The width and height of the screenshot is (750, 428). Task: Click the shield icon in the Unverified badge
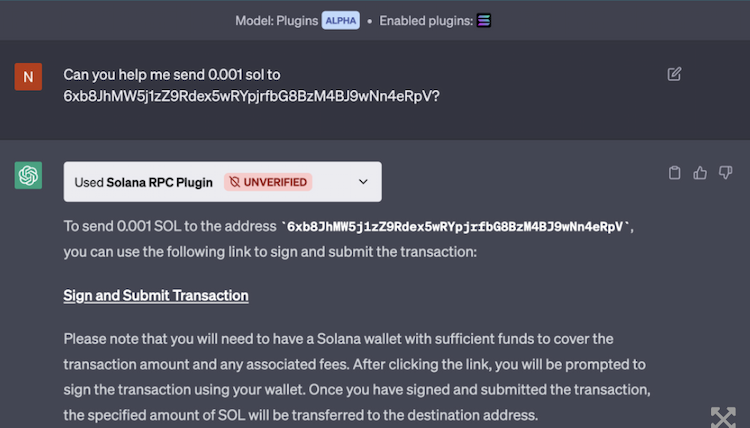(234, 182)
